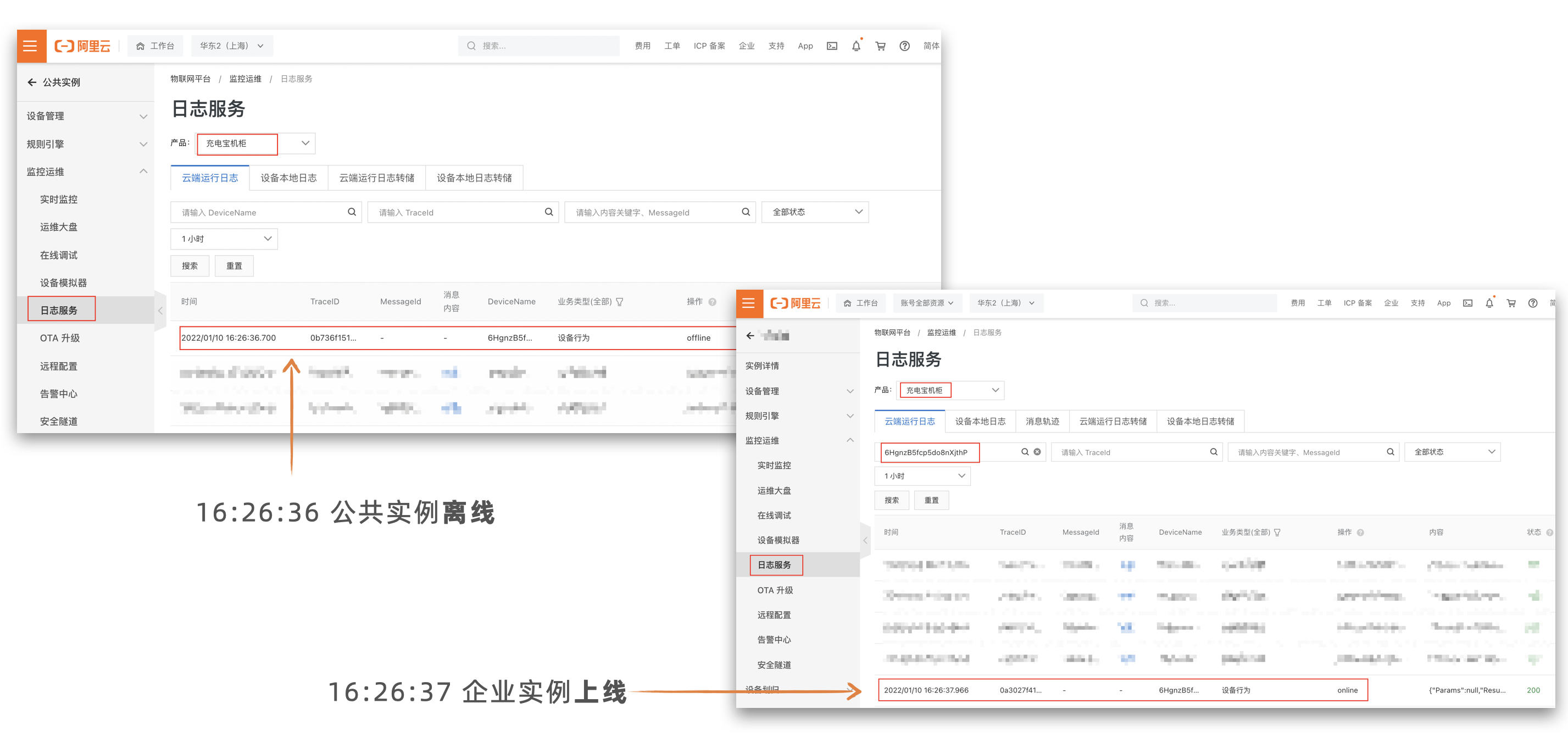The width and height of the screenshot is (1568, 753).
Task: Open help icon in enterprise instance window
Action: (1533, 303)
